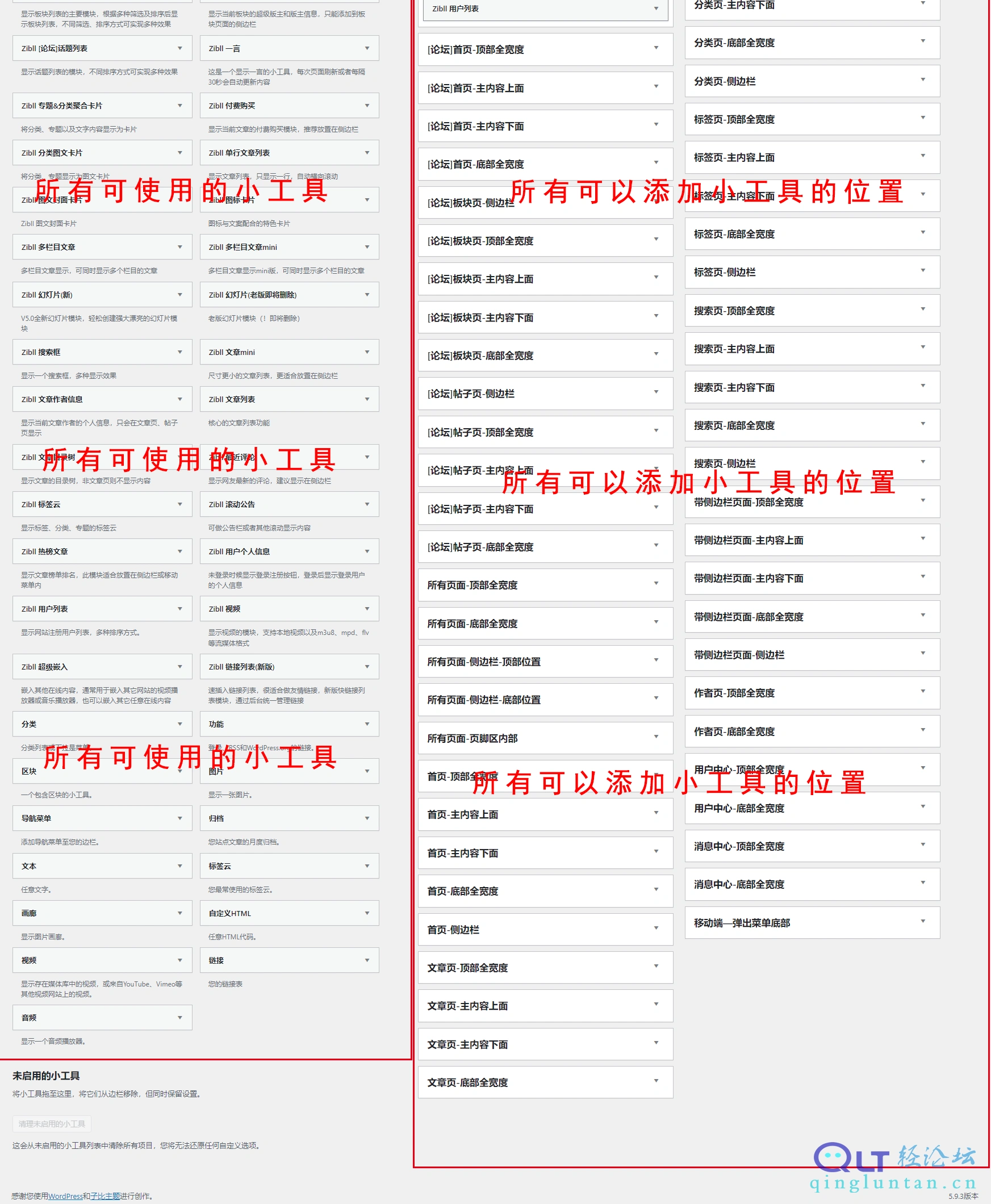Open the WordPress link in footer
991x1204 pixels.
click(66, 1195)
